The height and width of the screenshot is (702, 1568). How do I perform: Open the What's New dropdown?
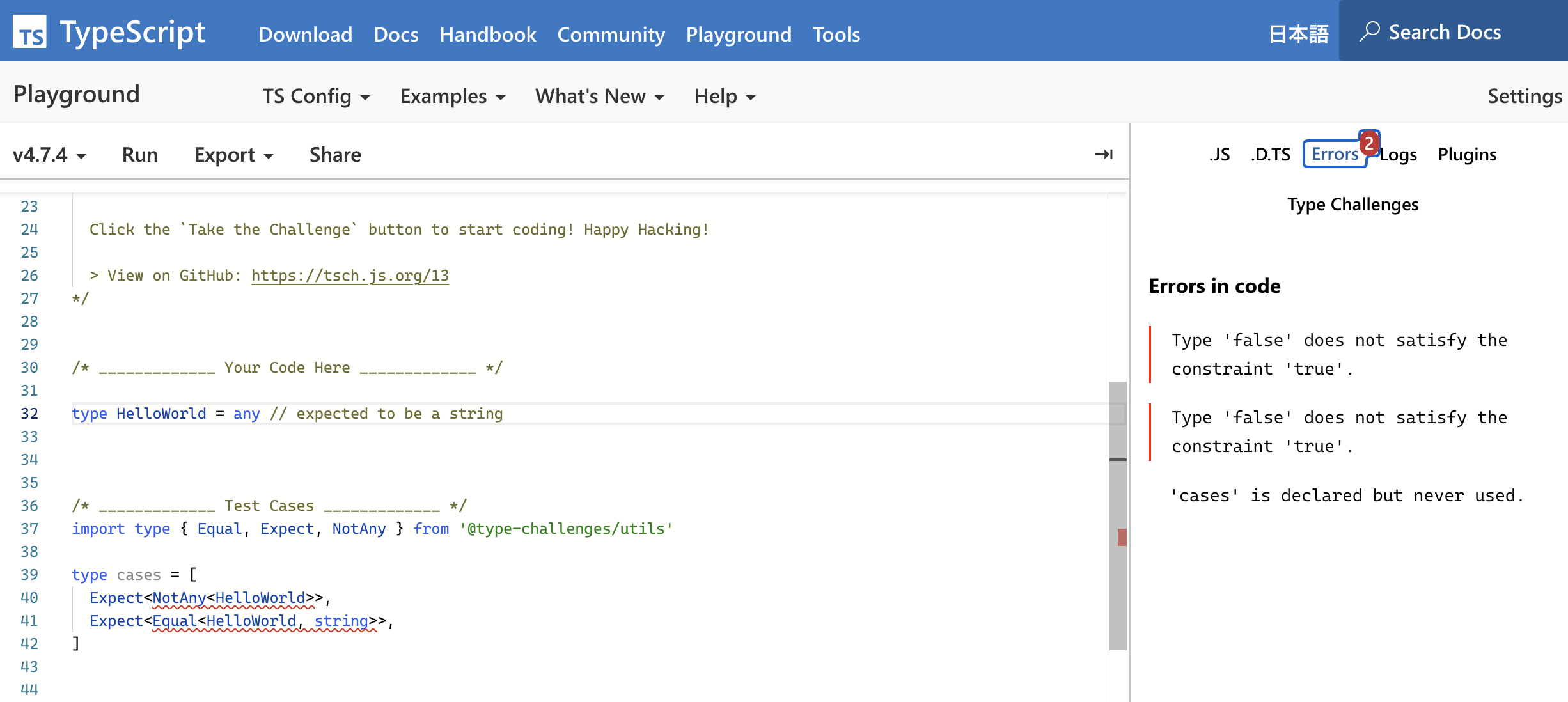pyautogui.click(x=599, y=96)
